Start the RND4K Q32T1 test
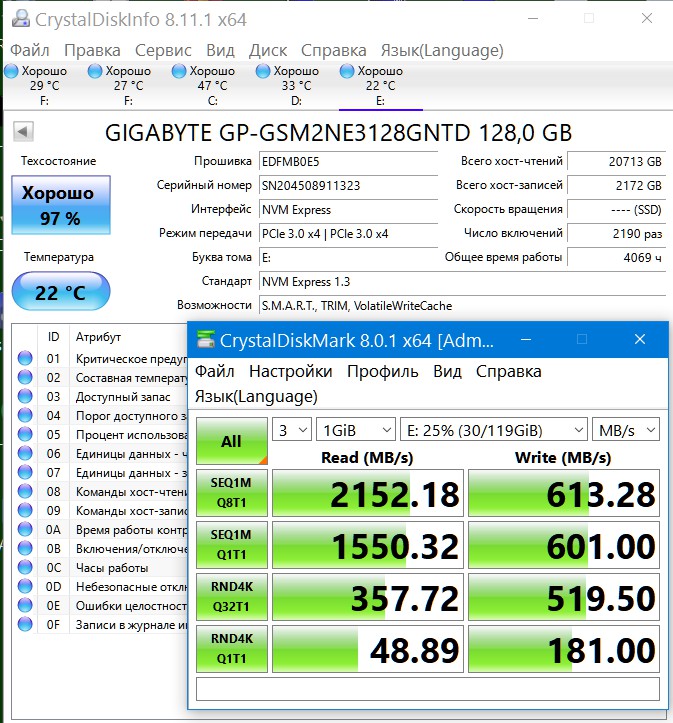This screenshot has width=673, height=723. tap(232, 597)
